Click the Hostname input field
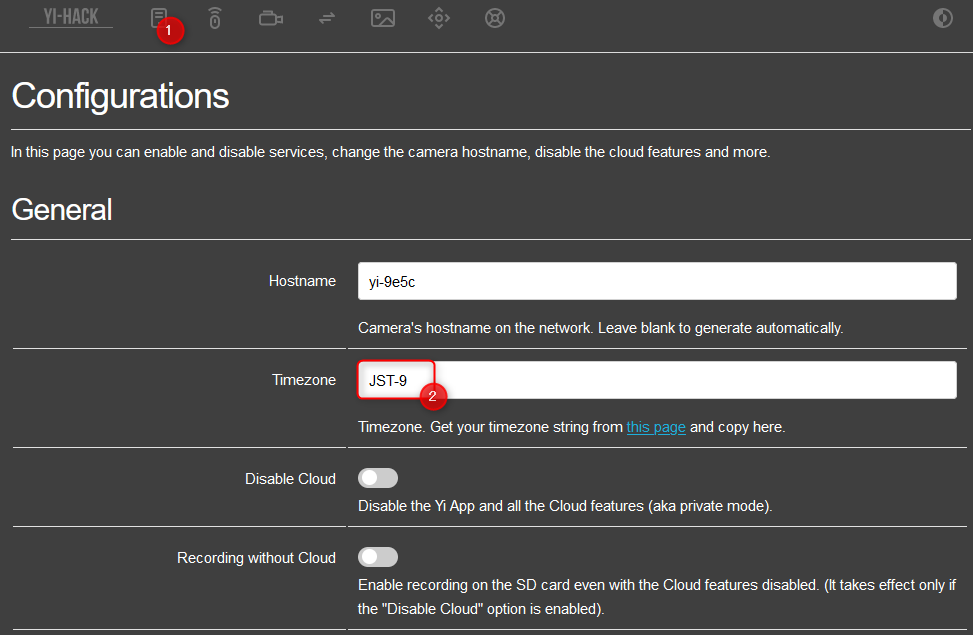This screenshot has width=973, height=635. click(x=657, y=281)
